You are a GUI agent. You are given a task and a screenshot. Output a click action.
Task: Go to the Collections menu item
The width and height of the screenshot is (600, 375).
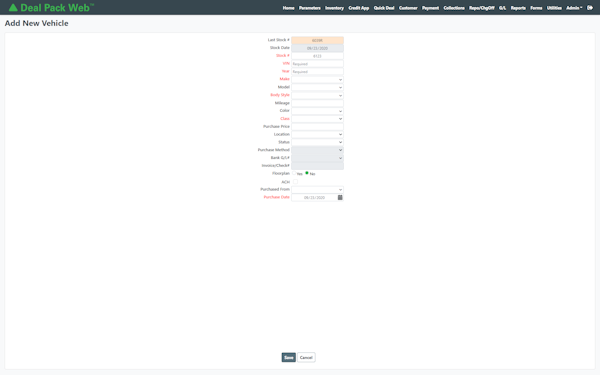coord(454,8)
